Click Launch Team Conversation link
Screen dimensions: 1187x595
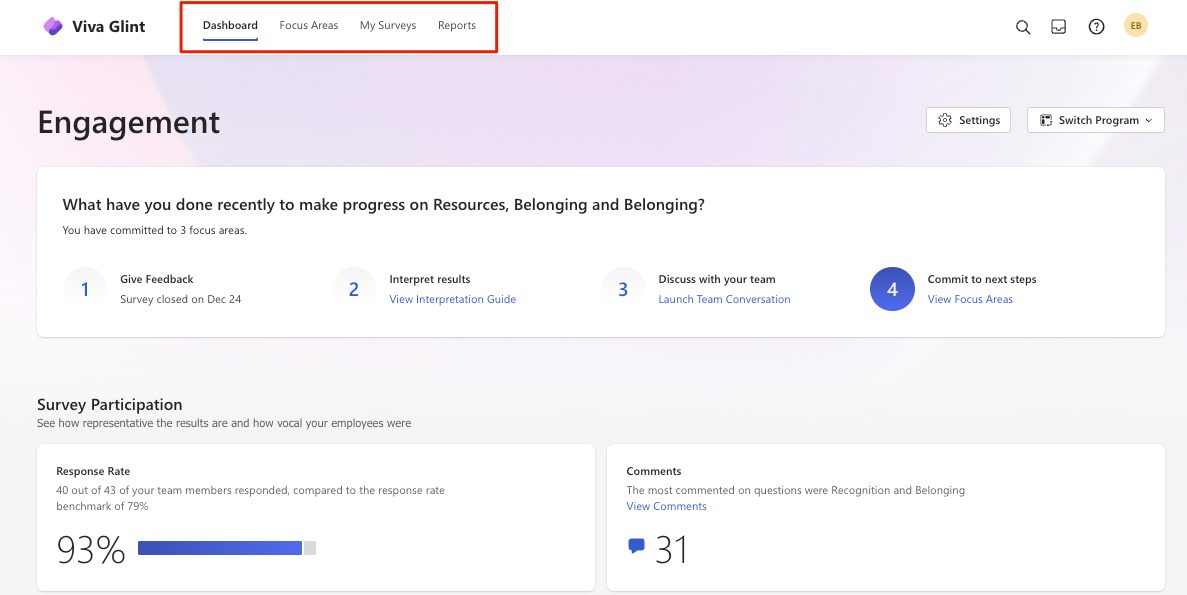point(724,299)
